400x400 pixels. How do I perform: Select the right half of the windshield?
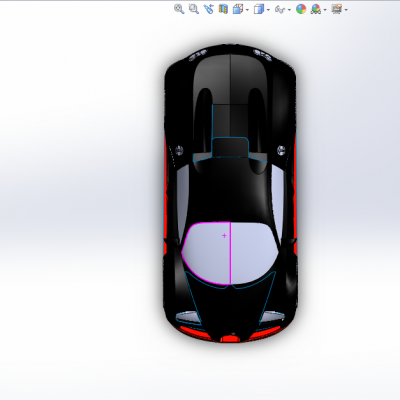[253, 253]
